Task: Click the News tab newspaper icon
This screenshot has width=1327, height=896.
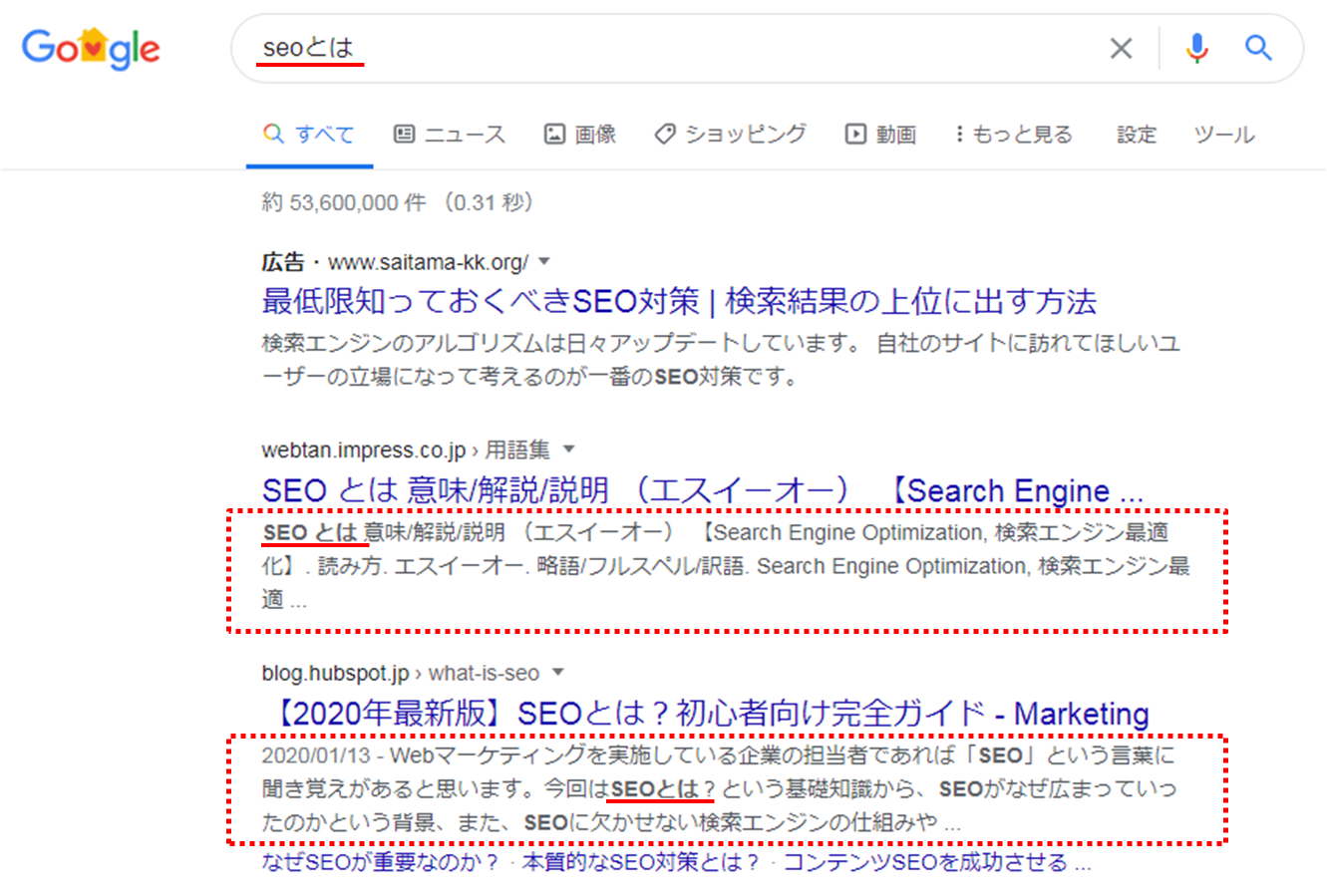Action: [x=404, y=134]
